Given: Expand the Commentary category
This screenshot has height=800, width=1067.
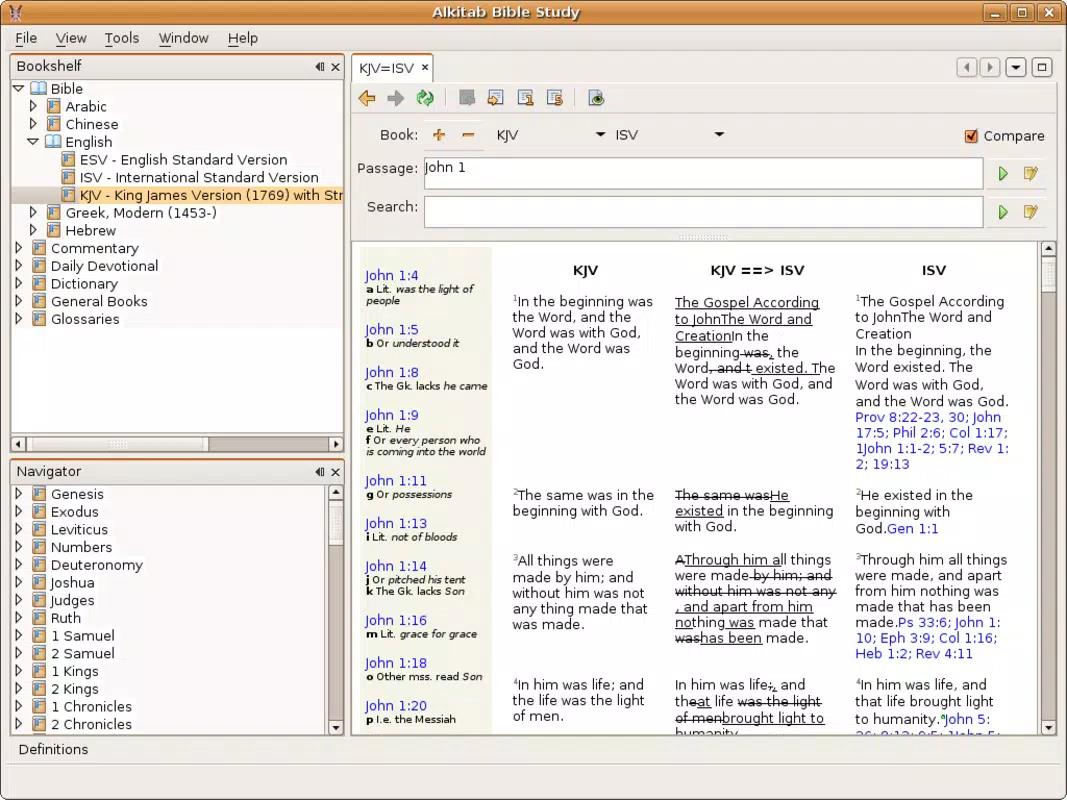Looking at the screenshot, I should click(x=18, y=248).
